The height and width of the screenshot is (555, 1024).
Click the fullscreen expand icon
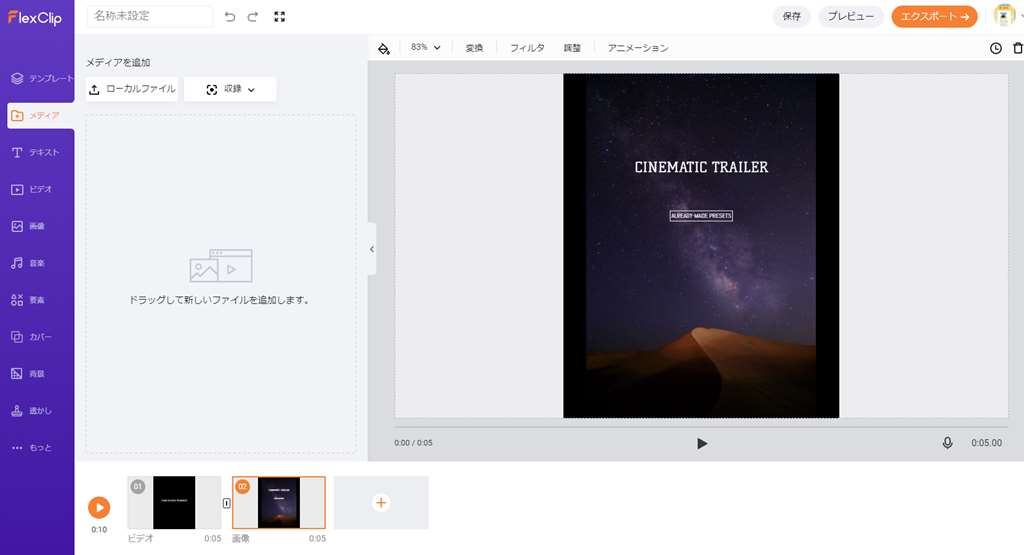click(x=280, y=17)
